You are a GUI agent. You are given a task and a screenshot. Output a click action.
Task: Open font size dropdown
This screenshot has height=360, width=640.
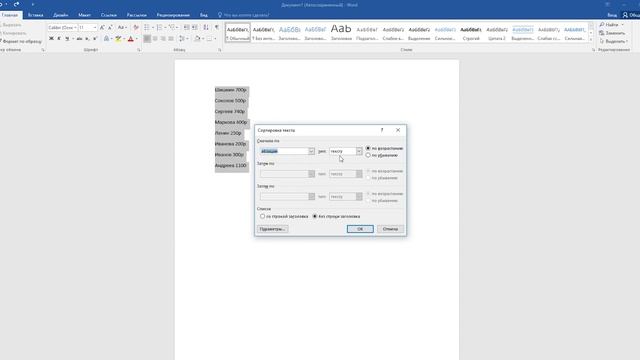pos(95,27)
